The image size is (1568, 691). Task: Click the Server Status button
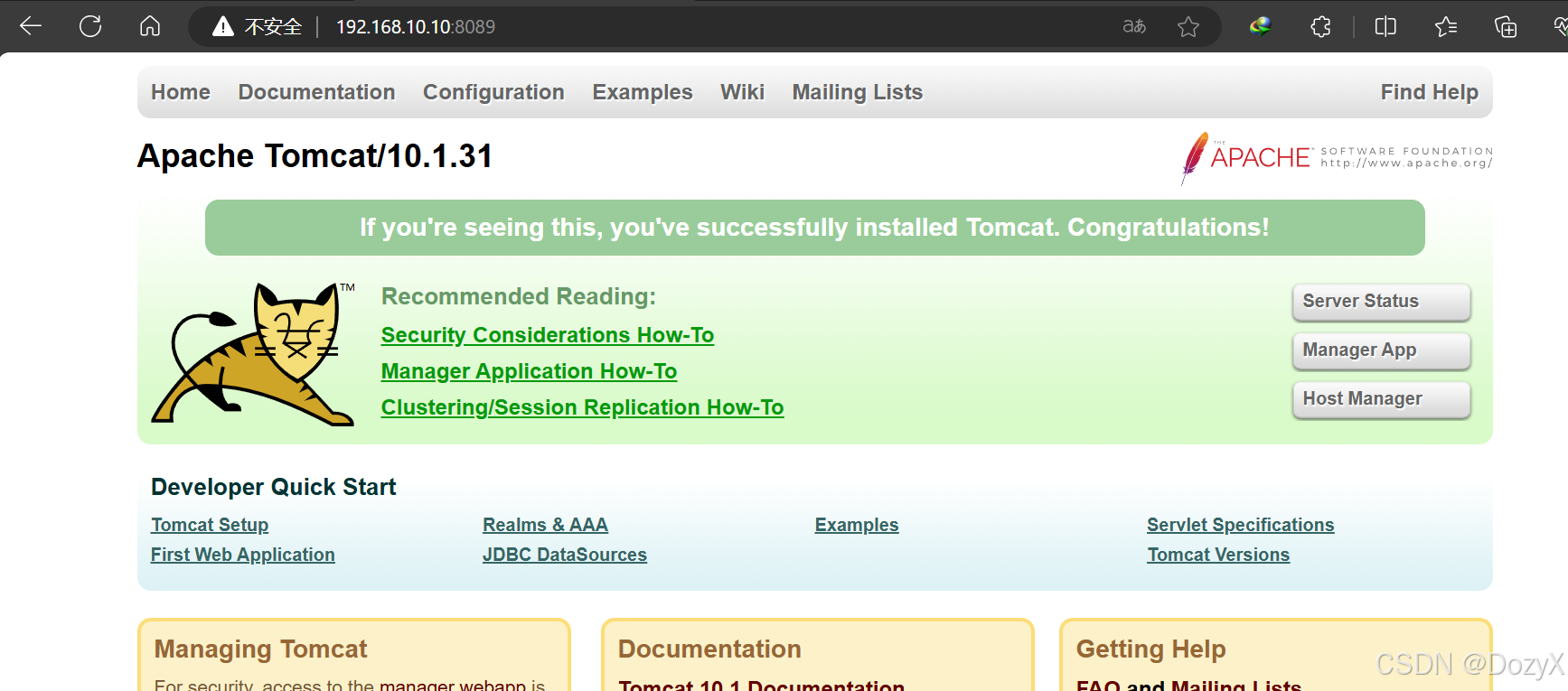(x=1382, y=302)
